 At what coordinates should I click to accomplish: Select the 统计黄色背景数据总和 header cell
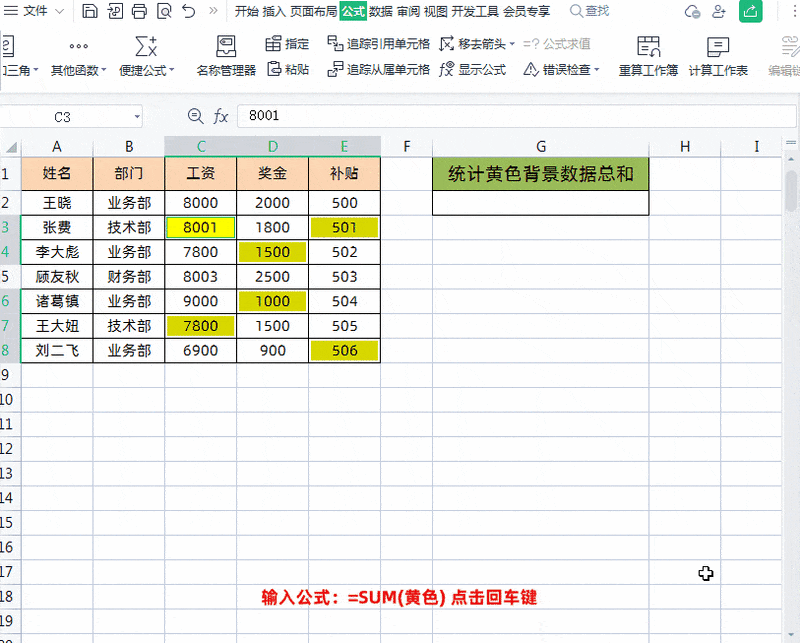[541, 174]
